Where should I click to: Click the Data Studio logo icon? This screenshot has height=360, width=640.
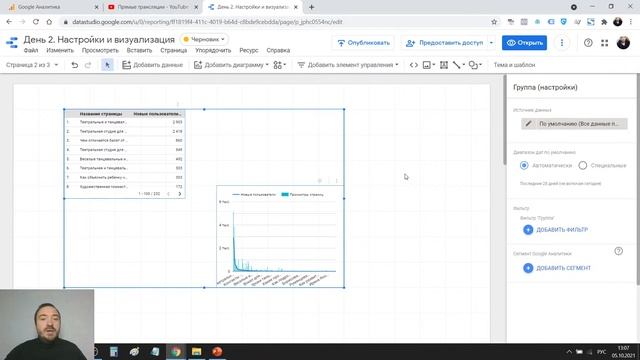(12, 42)
